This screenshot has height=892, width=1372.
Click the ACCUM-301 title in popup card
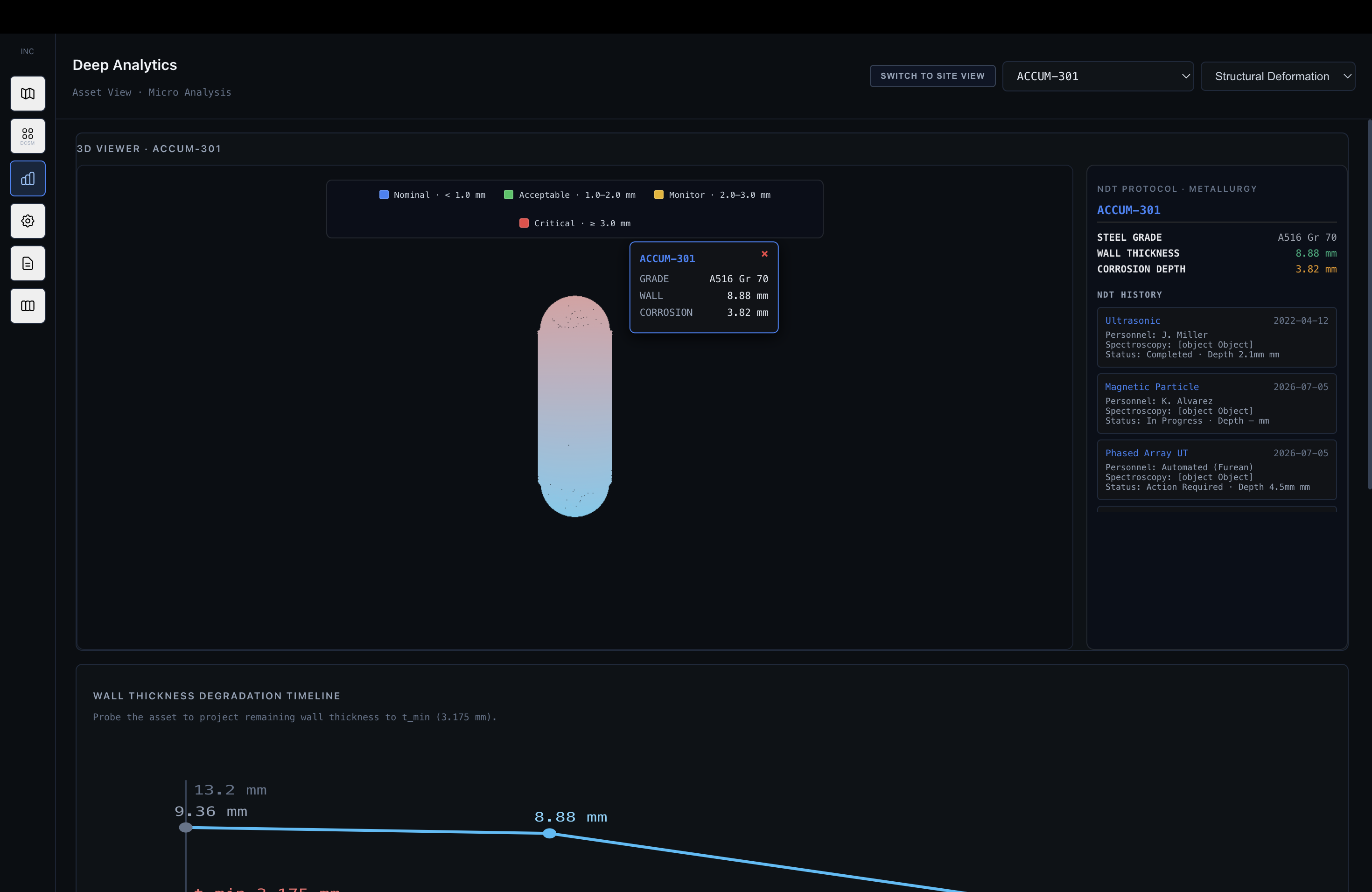pos(667,259)
